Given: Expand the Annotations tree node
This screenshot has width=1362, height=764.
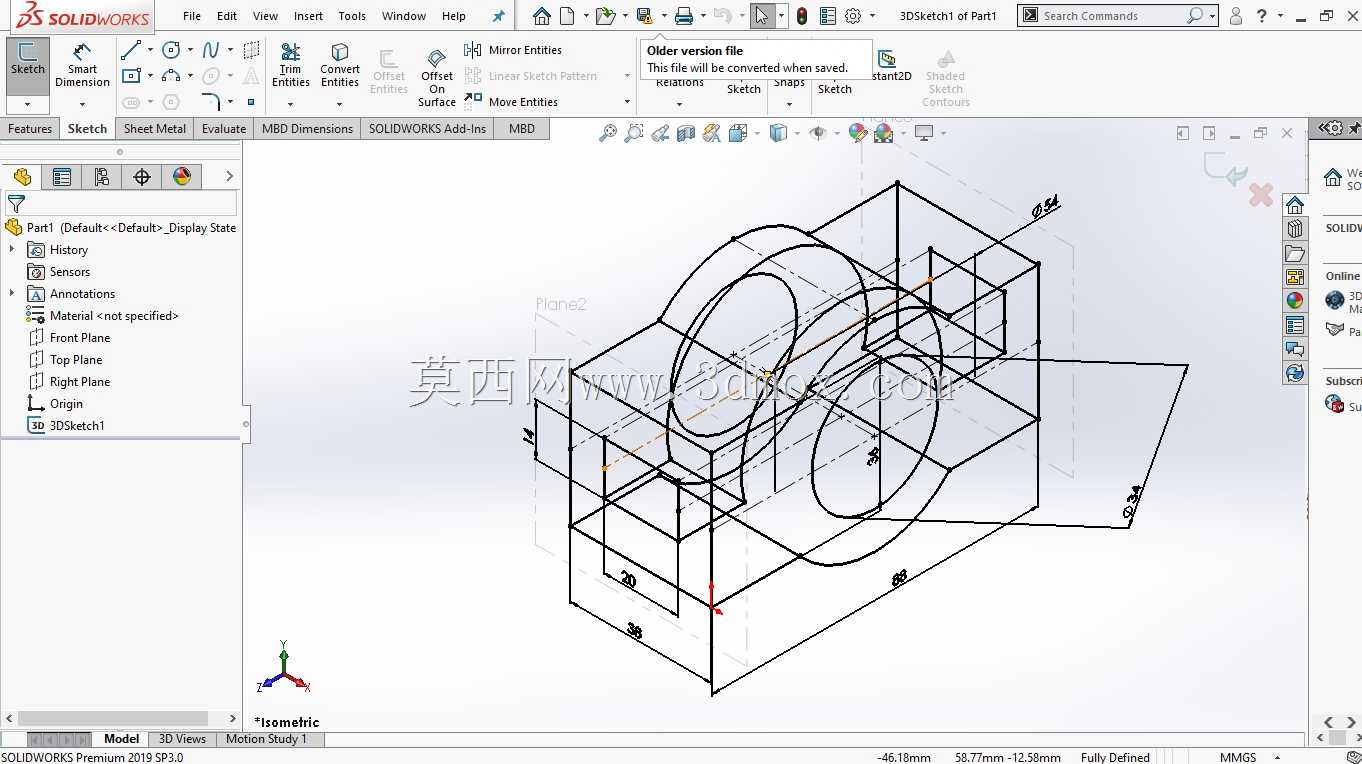Looking at the screenshot, I should tap(12, 293).
